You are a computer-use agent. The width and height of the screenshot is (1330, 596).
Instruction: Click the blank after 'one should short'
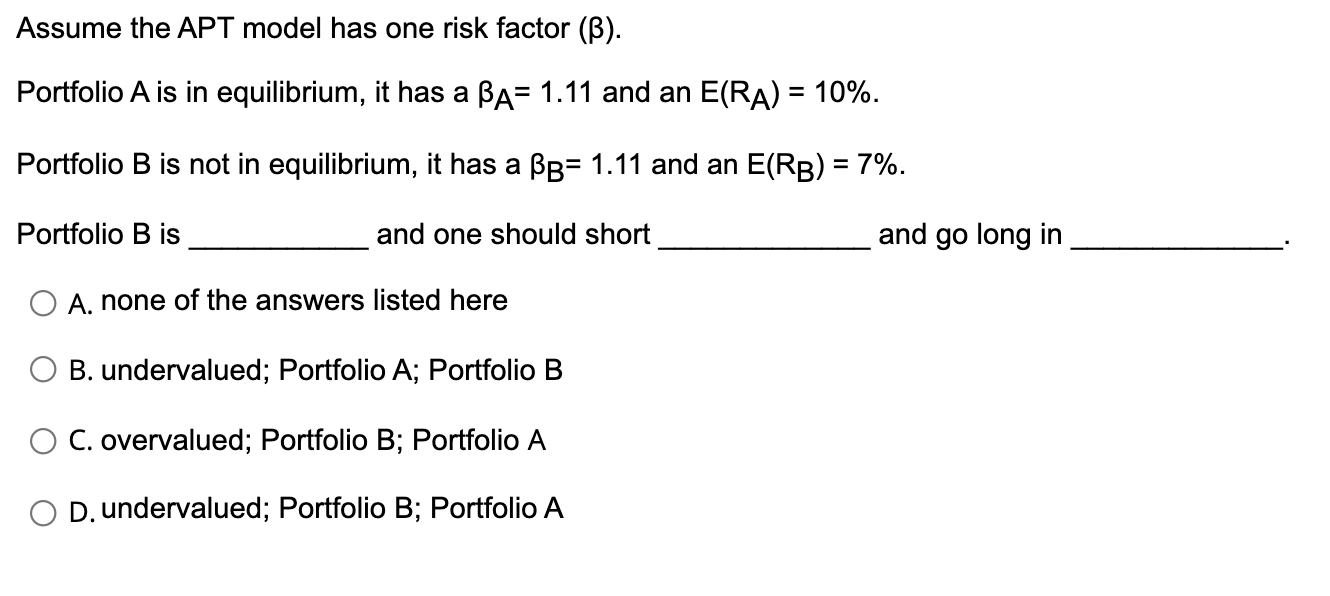(760, 240)
